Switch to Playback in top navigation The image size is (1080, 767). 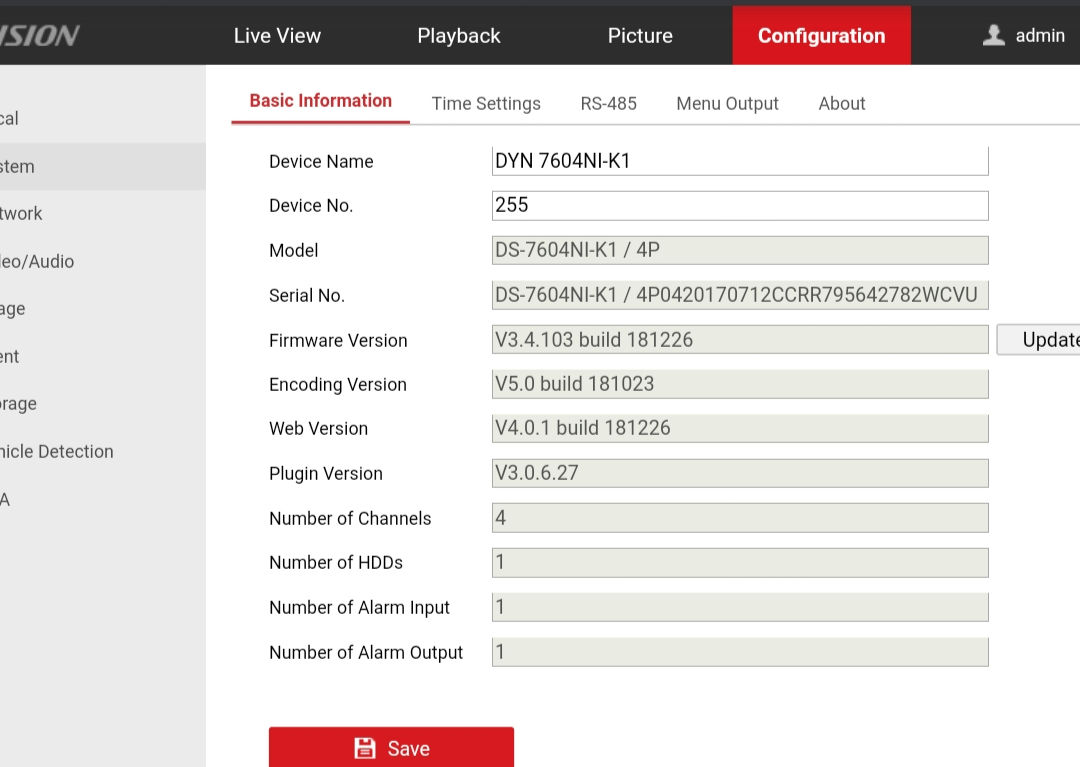pos(459,36)
